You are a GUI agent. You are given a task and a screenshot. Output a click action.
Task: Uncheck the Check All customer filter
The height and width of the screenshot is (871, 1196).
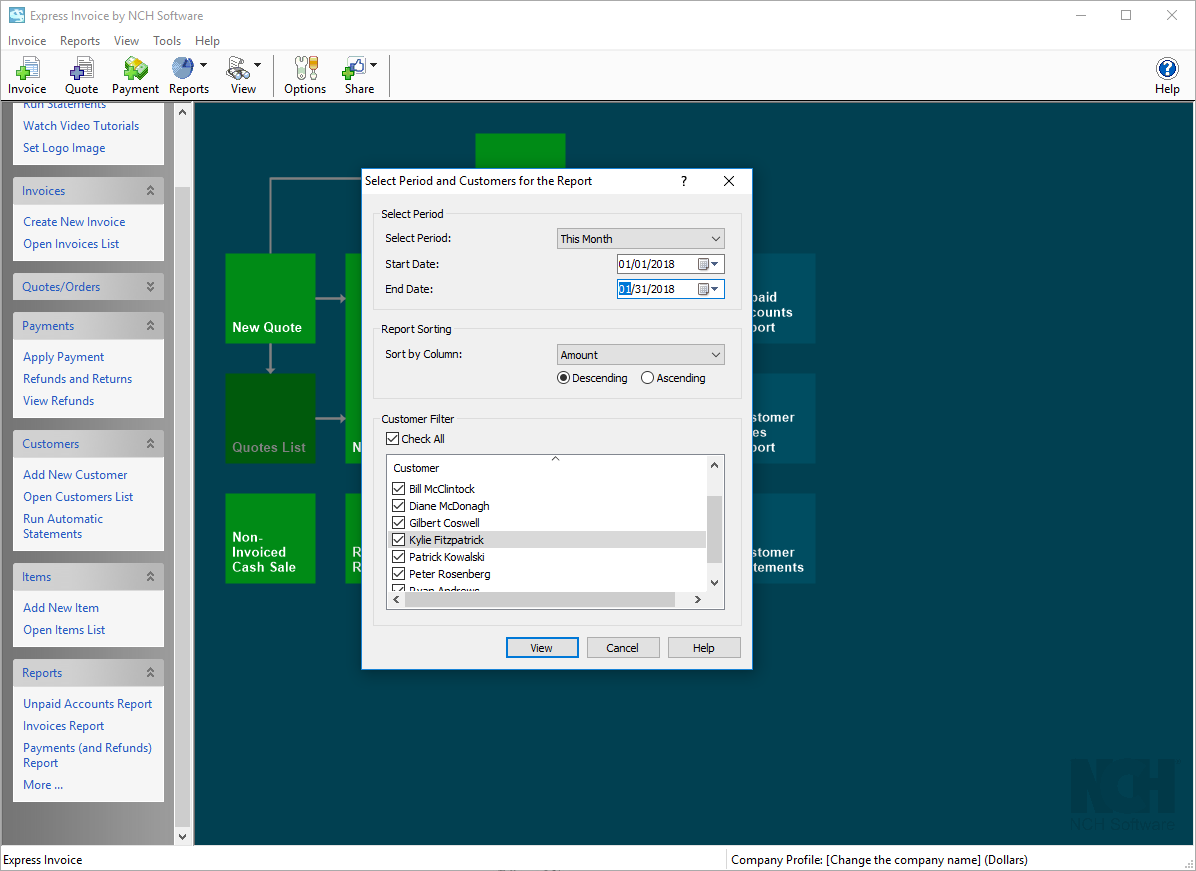point(394,438)
